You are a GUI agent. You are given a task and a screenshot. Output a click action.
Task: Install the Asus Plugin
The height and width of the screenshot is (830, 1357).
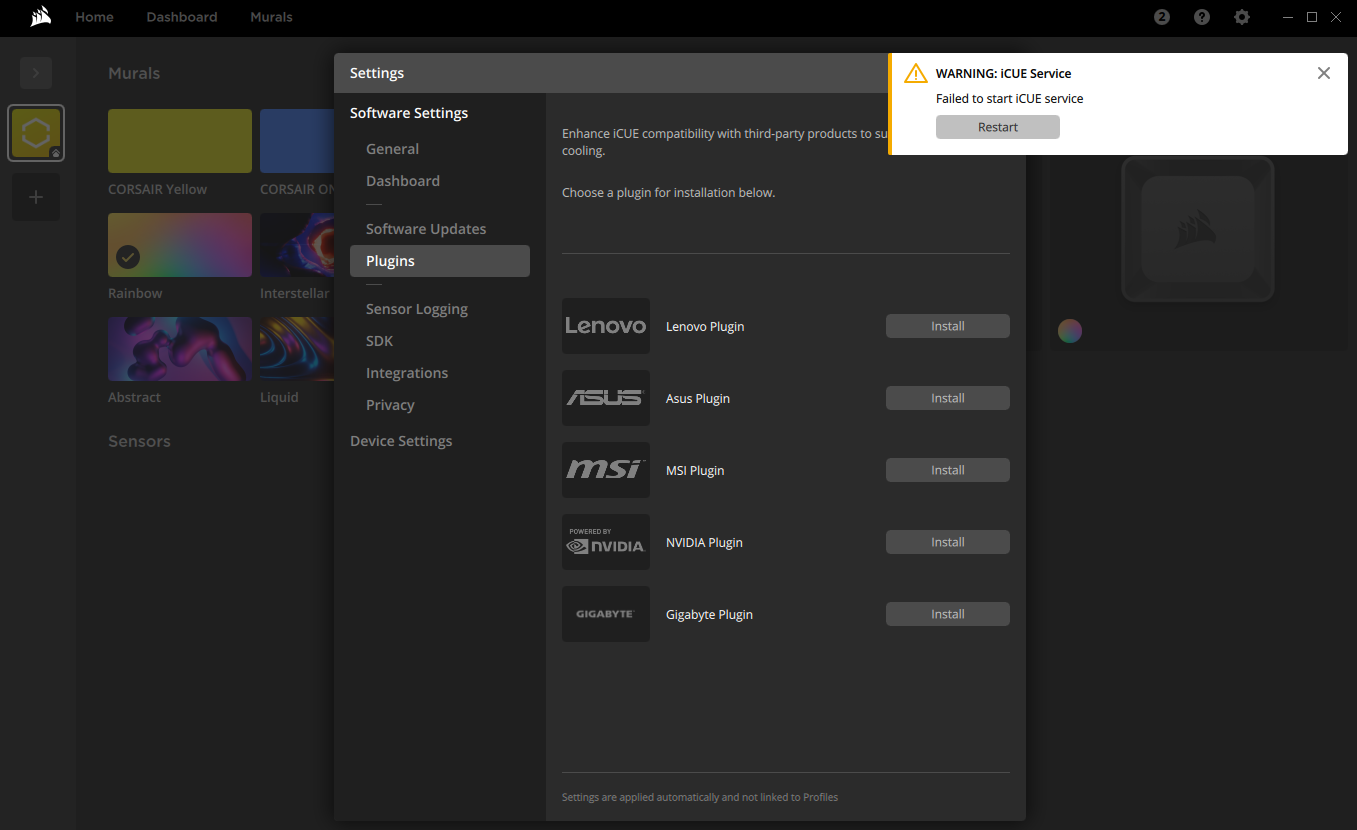[948, 398]
